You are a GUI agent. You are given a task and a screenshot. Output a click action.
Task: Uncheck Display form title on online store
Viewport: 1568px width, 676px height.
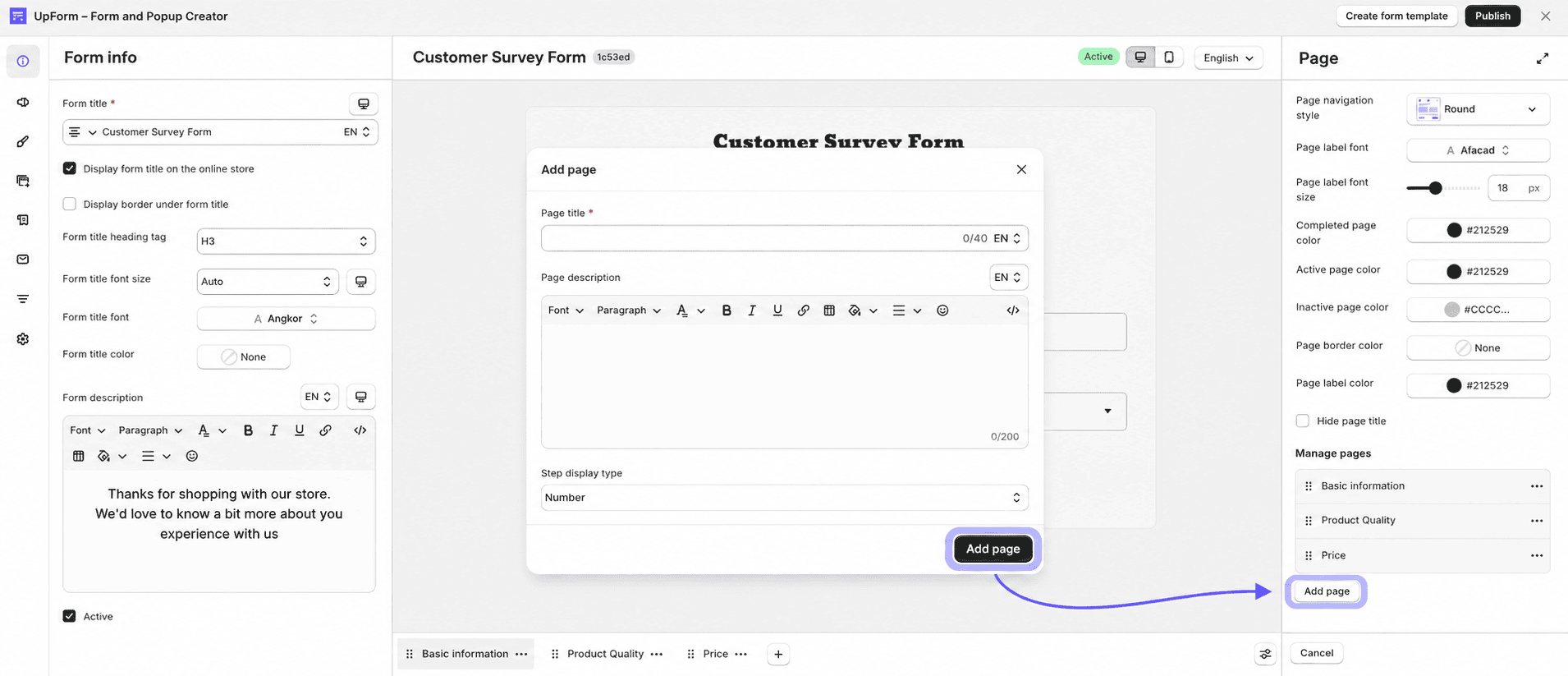click(x=70, y=168)
